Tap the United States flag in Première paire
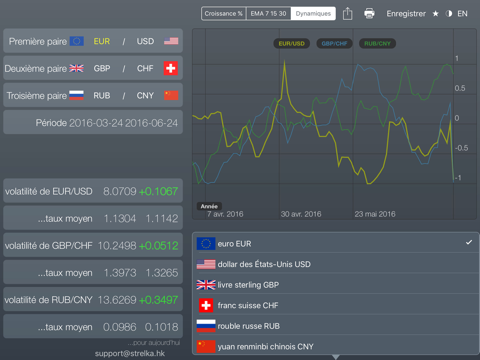The height and width of the screenshot is (360, 480). pyautogui.click(x=171, y=41)
